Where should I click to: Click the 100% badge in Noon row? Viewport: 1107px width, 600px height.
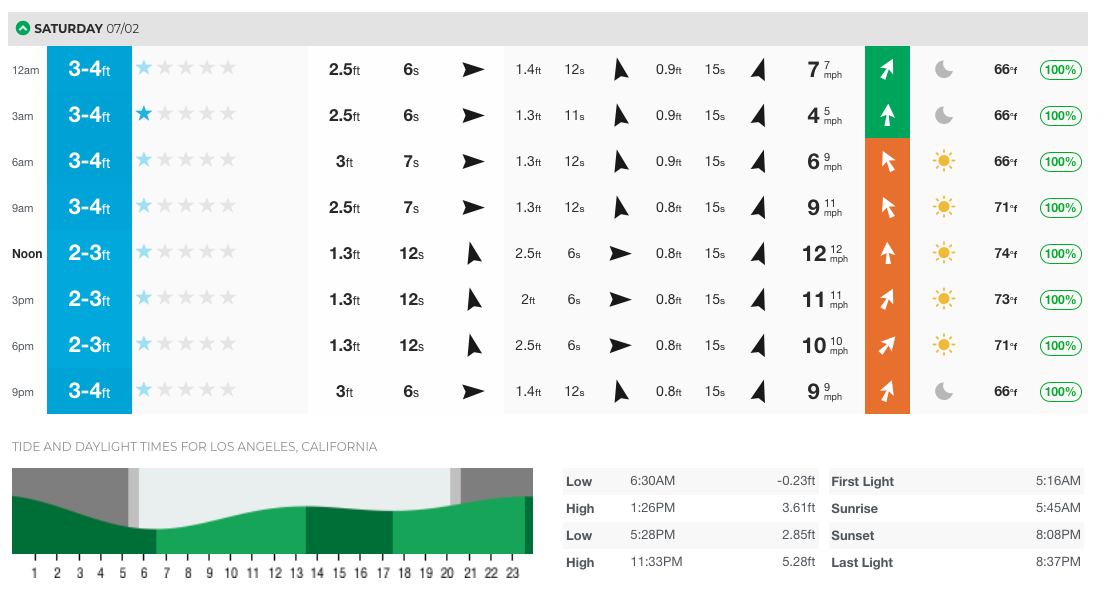click(1061, 254)
